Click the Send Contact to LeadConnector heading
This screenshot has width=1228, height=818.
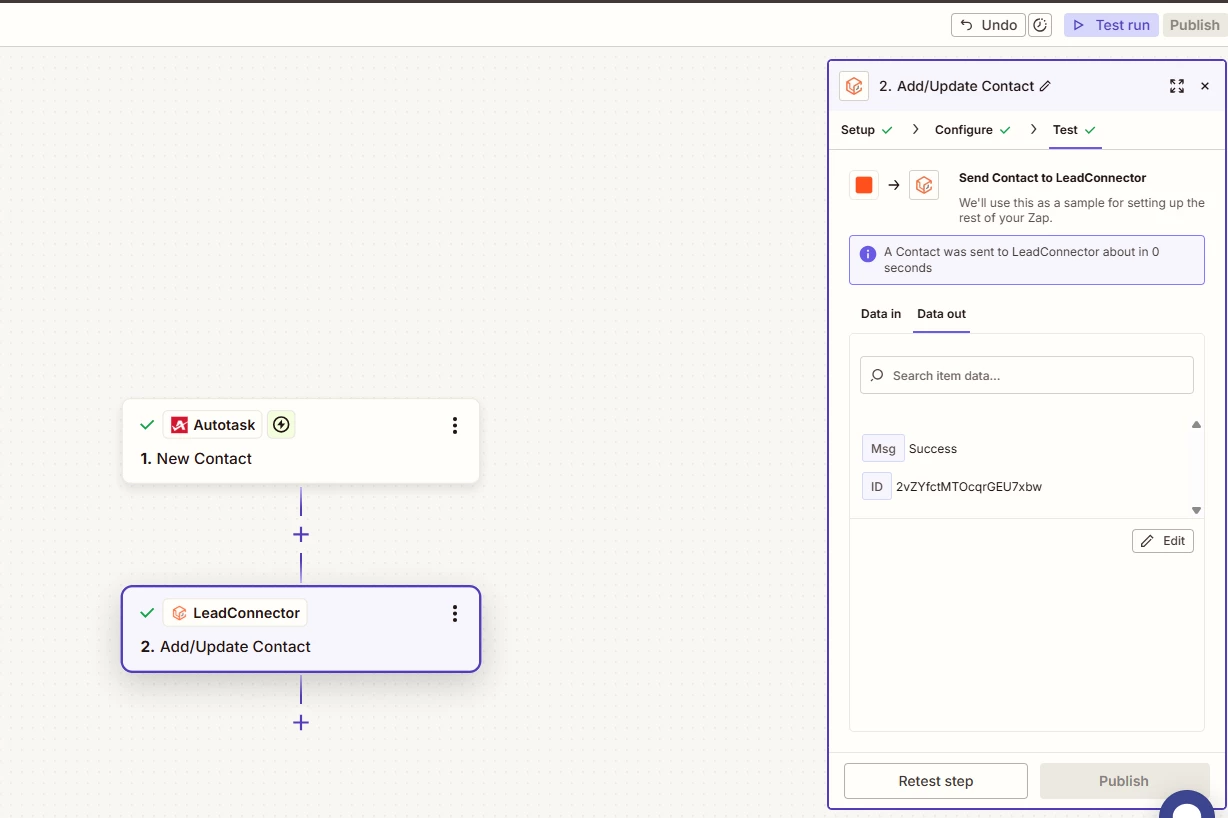pos(1052,178)
